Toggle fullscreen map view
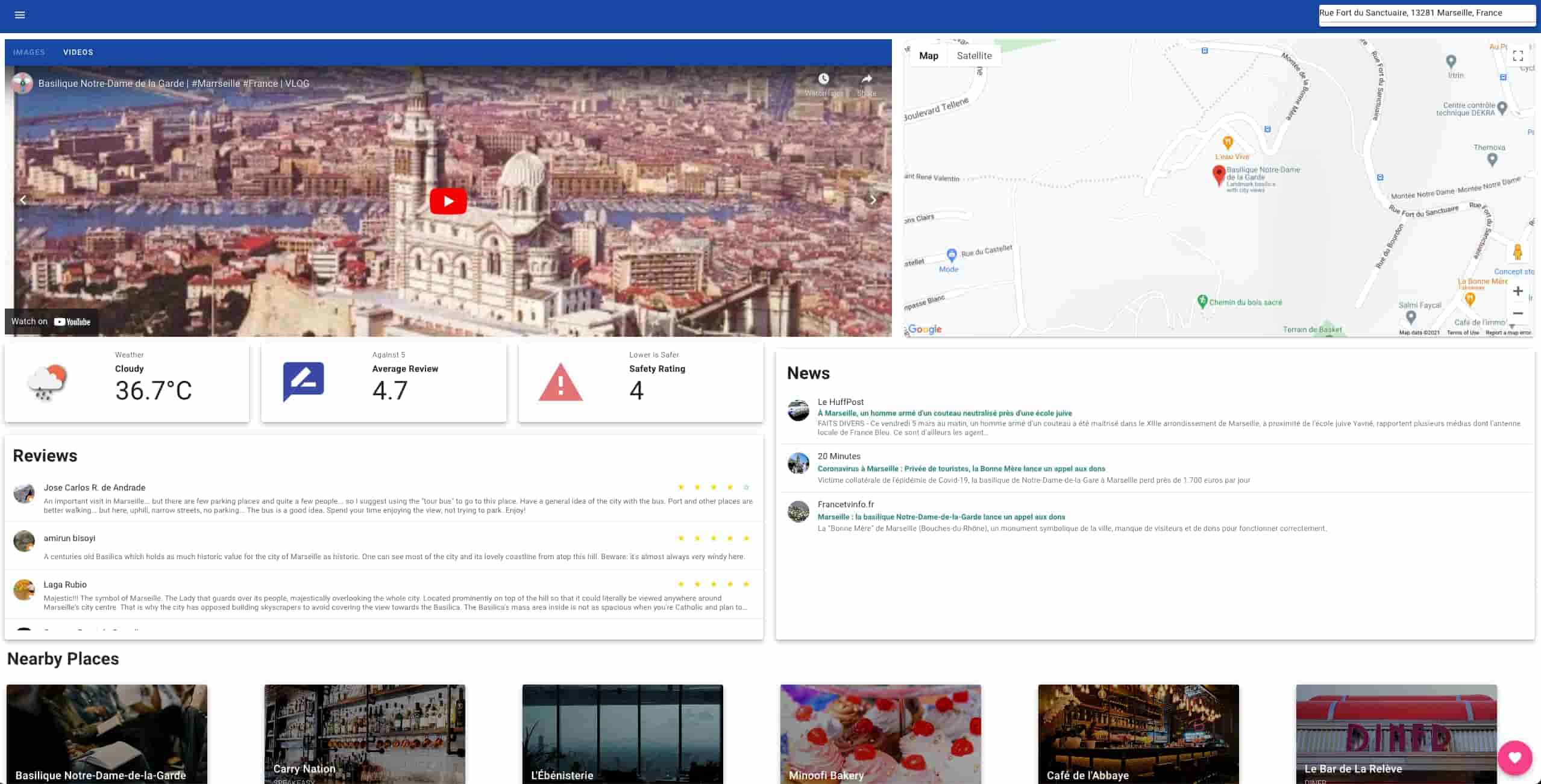 pos(1517,55)
